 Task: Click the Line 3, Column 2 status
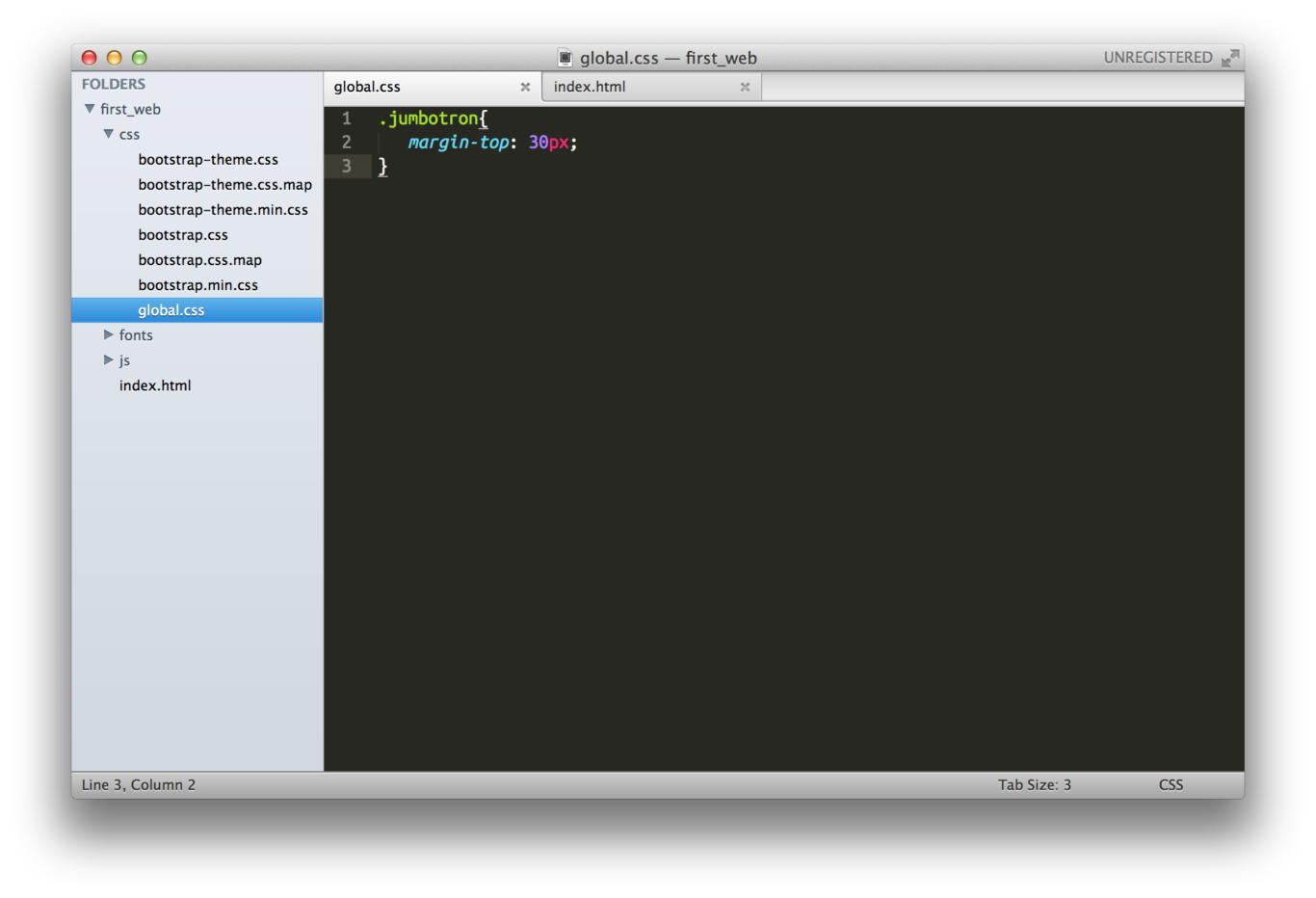pyautogui.click(x=139, y=784)
